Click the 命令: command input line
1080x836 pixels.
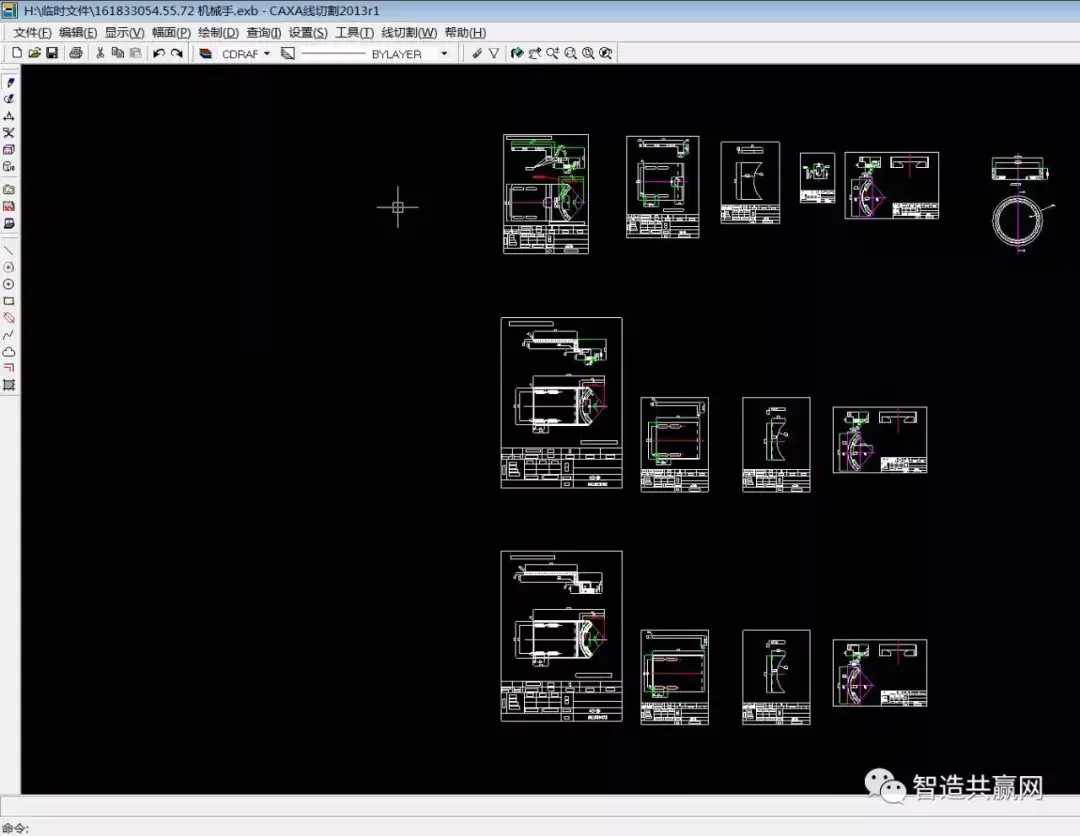(540, 828)
